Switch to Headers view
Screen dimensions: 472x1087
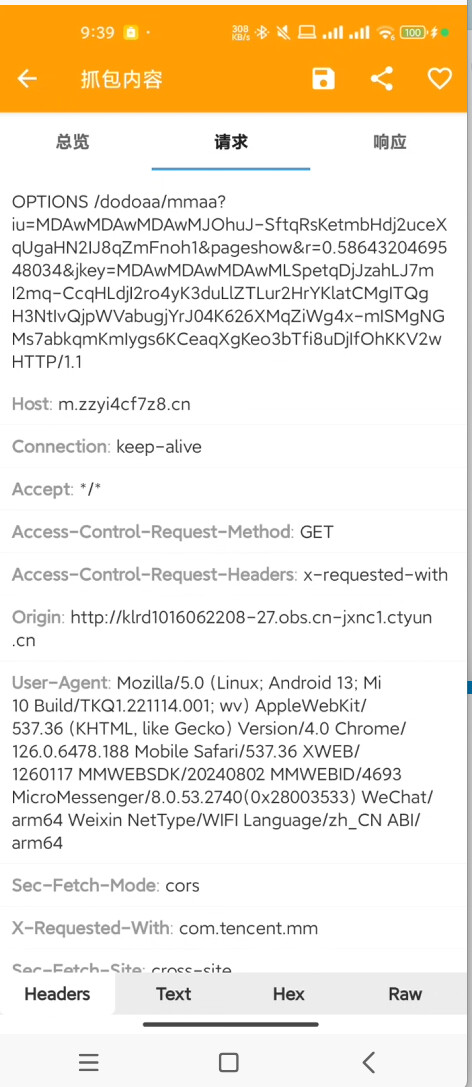(x=58, y=993)
